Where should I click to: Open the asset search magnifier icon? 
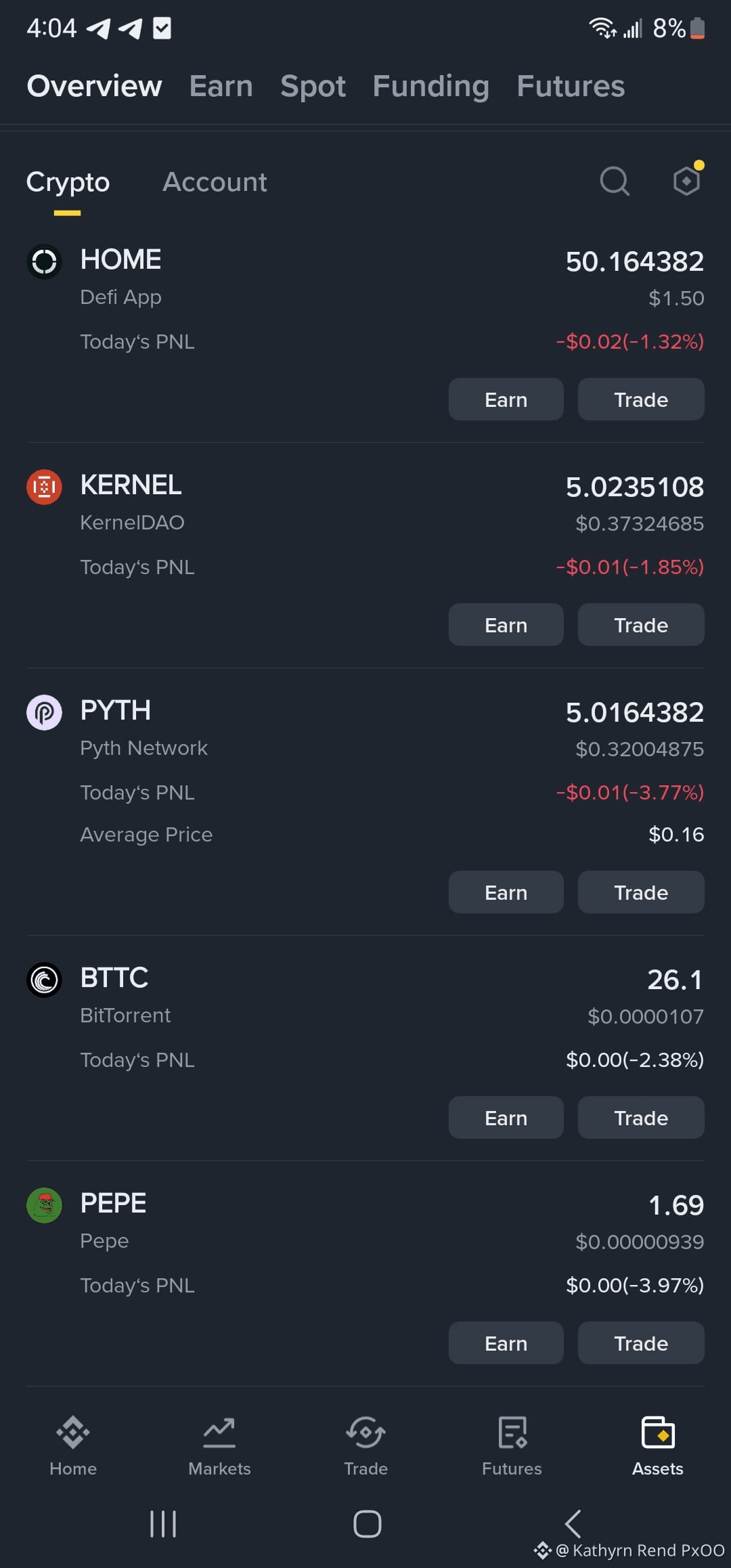[x=615, y=181]
